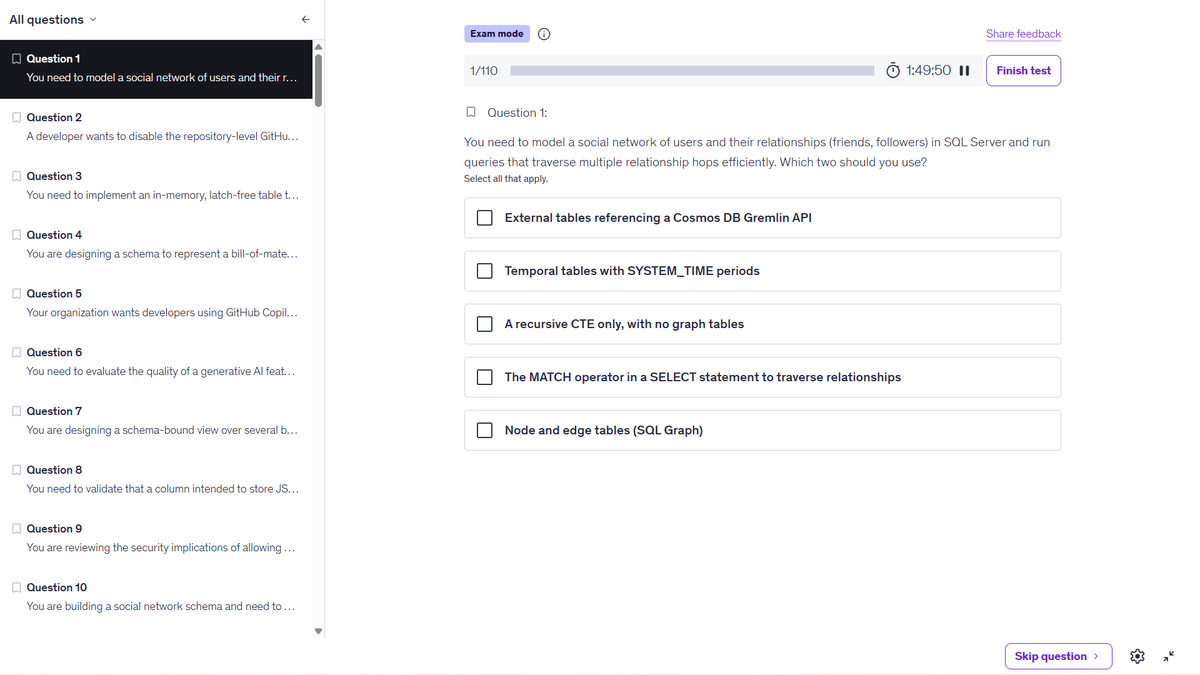Click the sidebar scrollbar thumb
Image resolution: width=1200 pixels, height=675 pixels.
click(319, 78)
